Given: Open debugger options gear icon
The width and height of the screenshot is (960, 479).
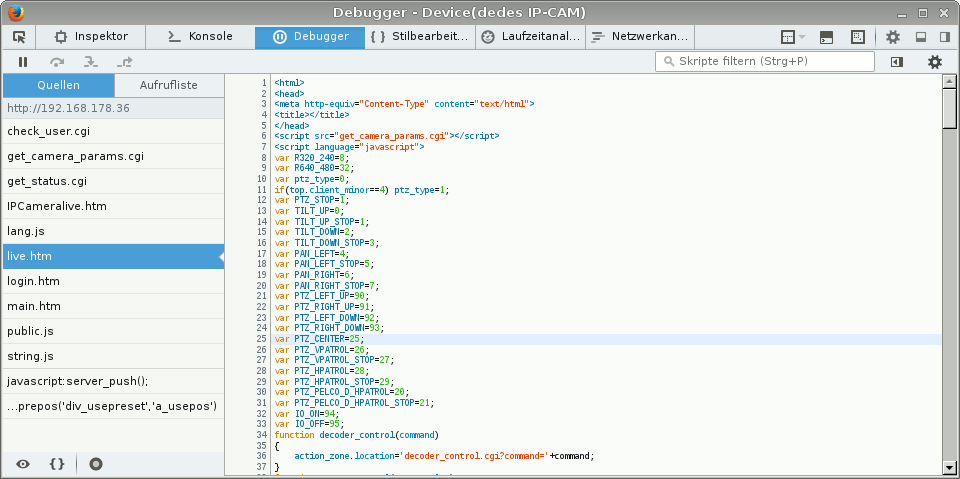Looking at the screenshot, I should [934, 62].
